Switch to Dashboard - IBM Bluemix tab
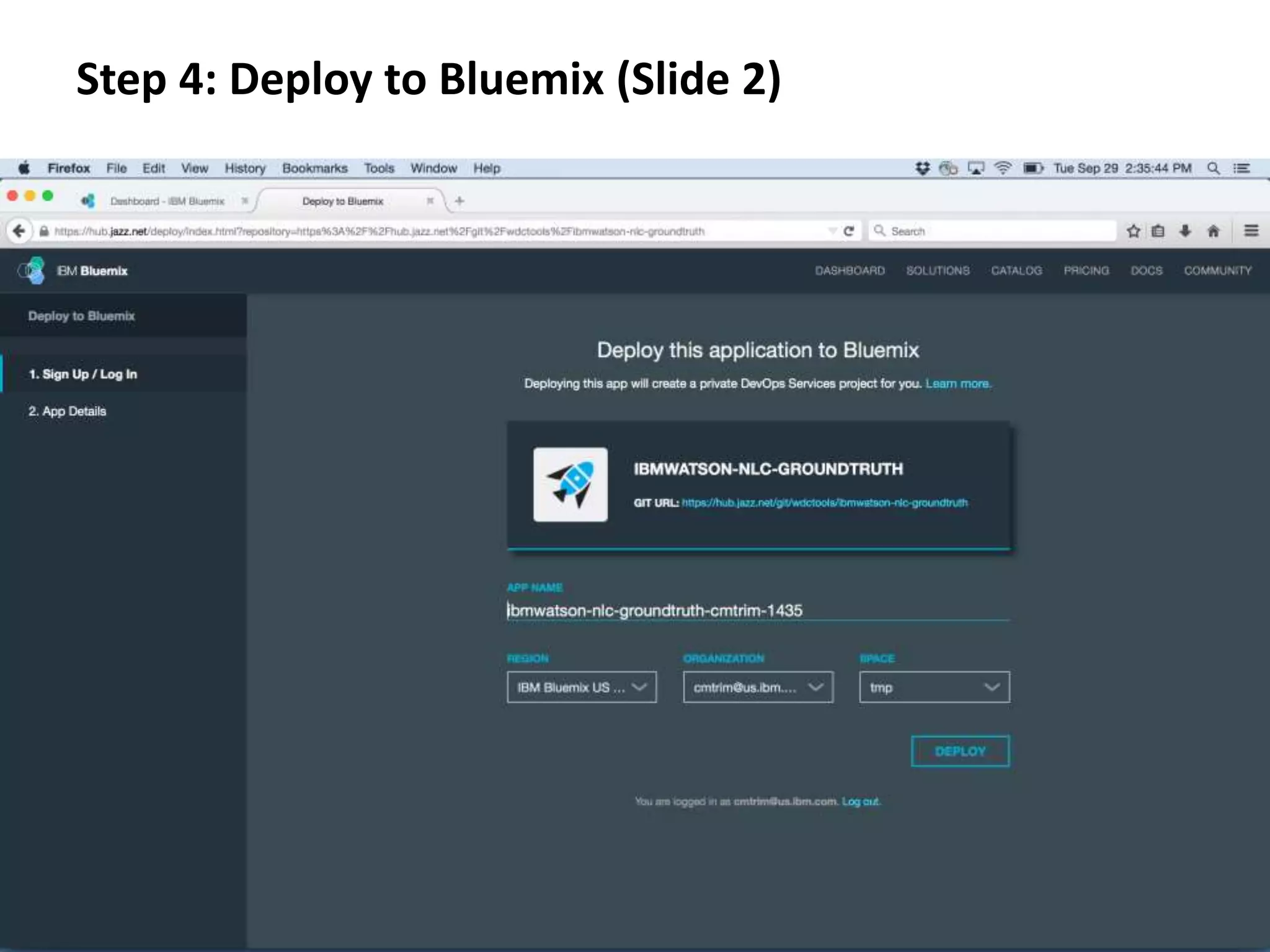The image size is (1270, 952). coord(167,201)
